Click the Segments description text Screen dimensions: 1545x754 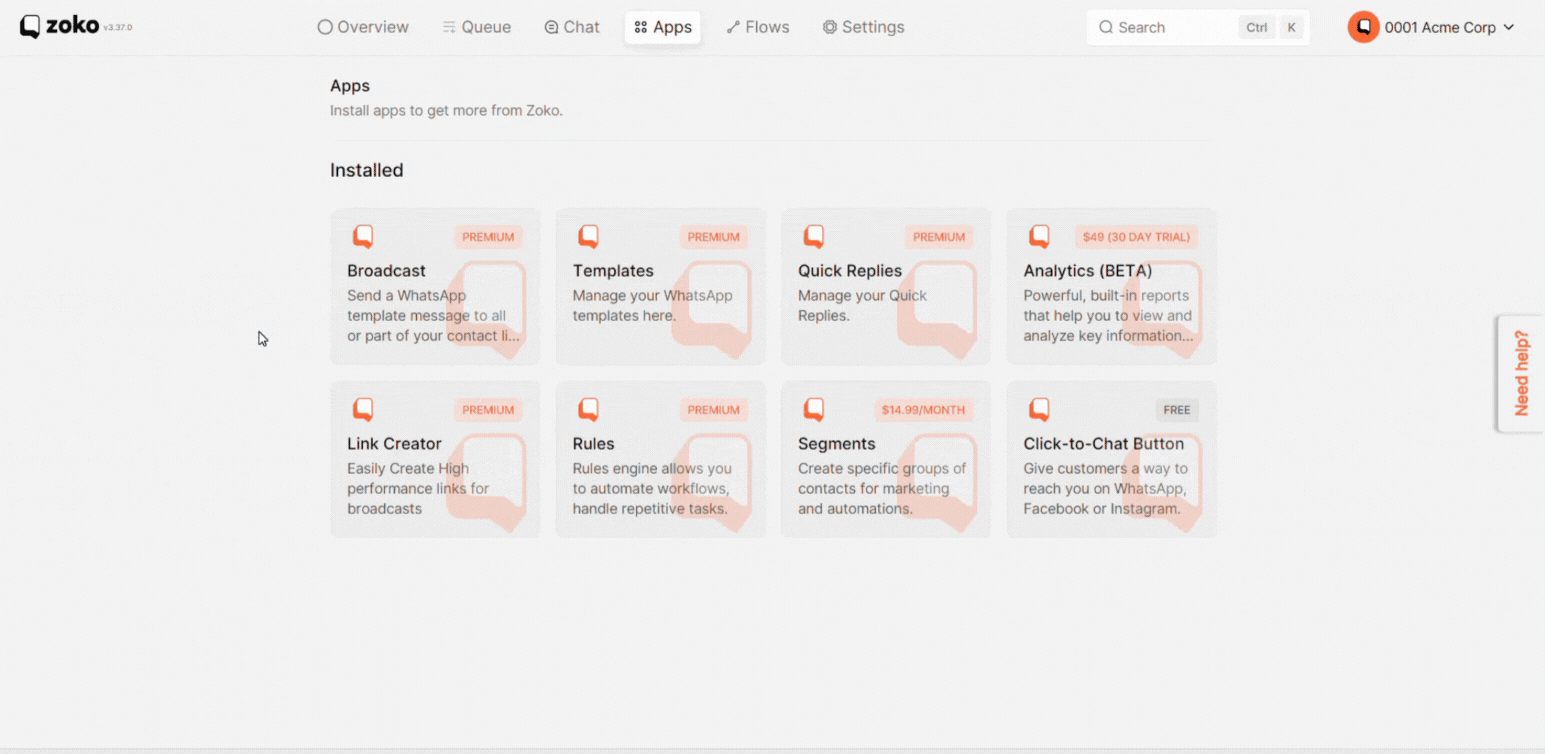[x=882, y=488]
